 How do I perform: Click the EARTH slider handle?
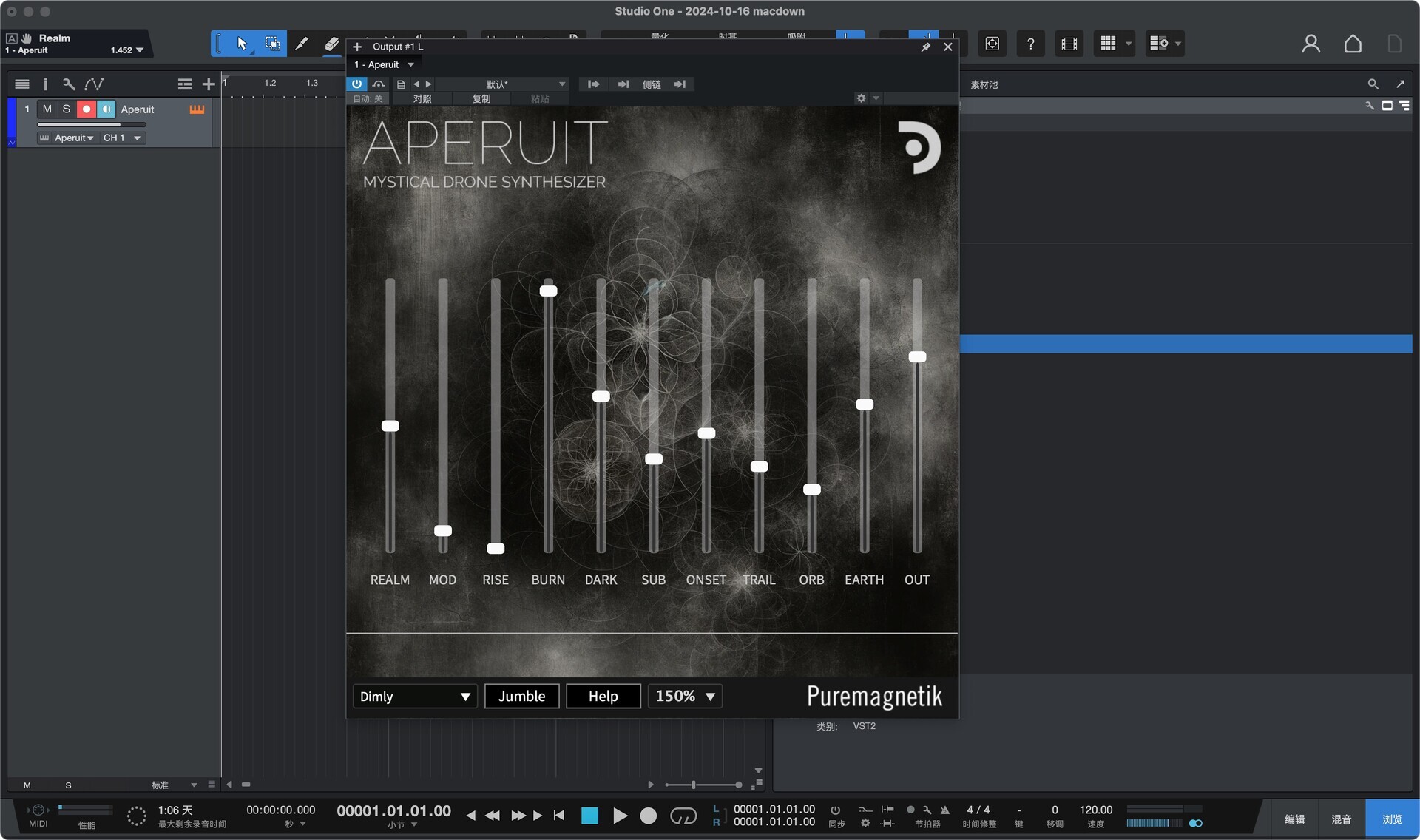[865, 404]
